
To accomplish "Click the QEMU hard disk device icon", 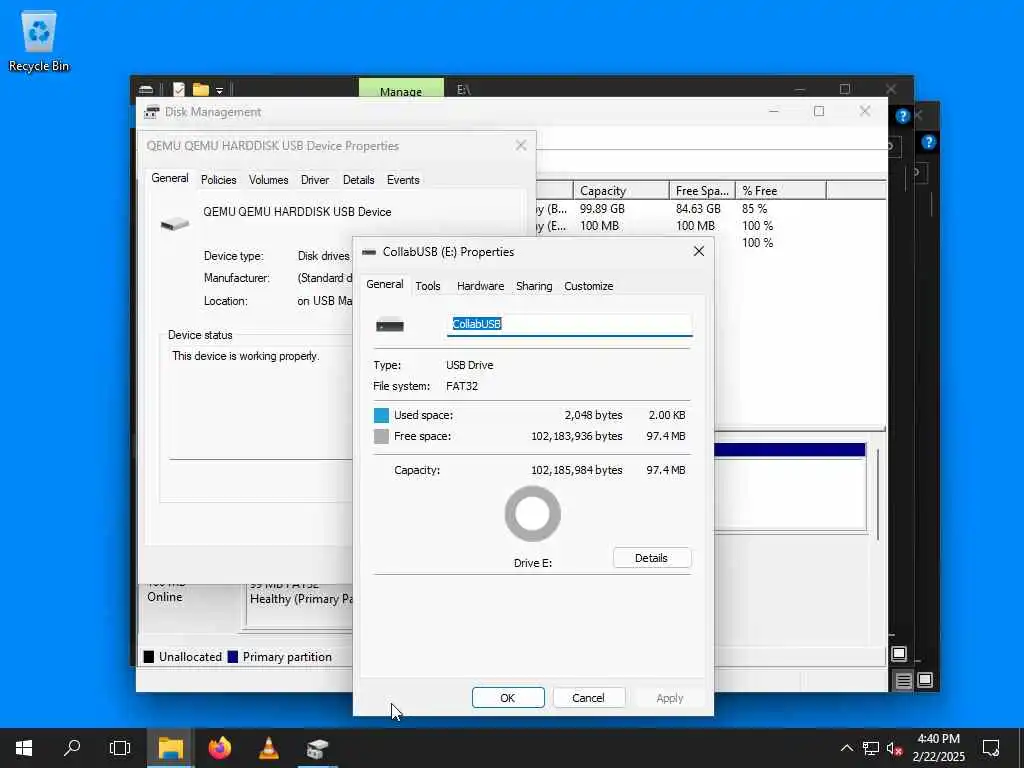I will click(174, 224).
